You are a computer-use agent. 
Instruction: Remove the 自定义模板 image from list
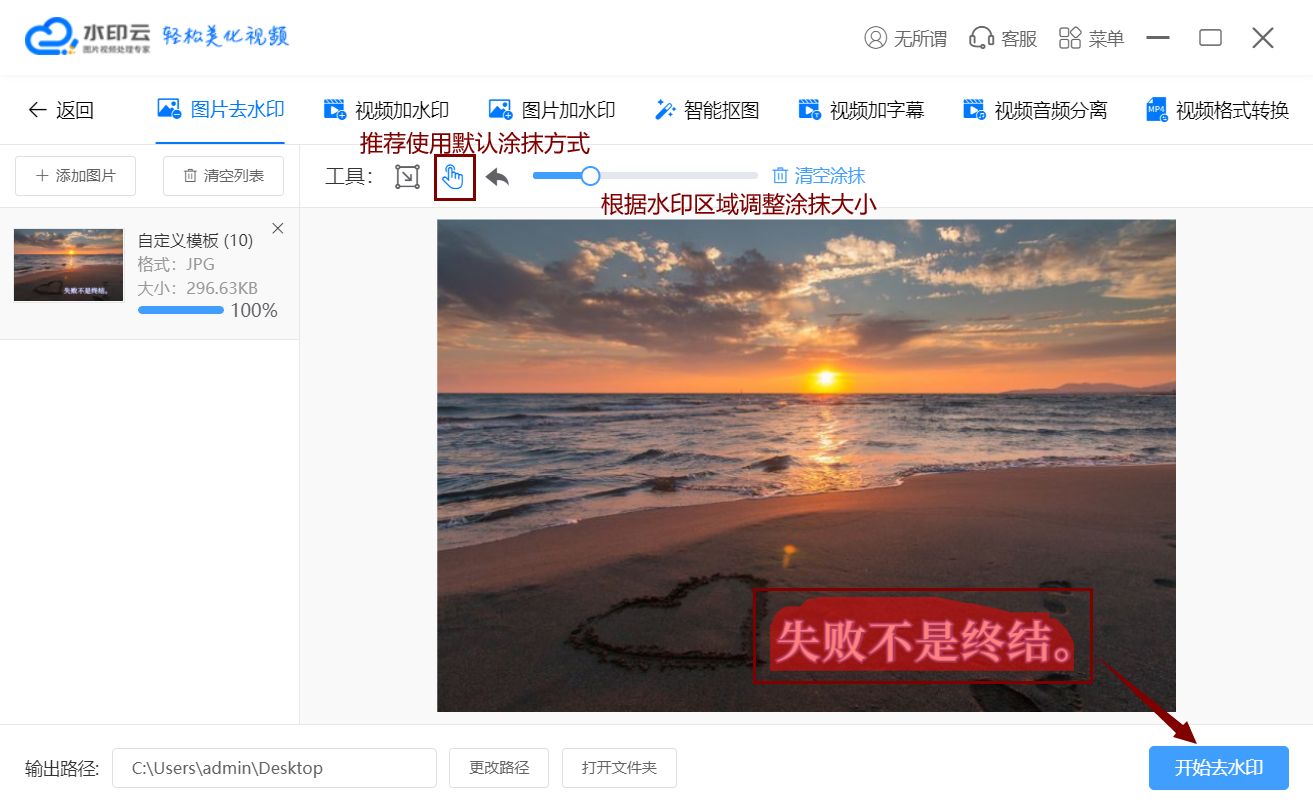coord(277,228)
